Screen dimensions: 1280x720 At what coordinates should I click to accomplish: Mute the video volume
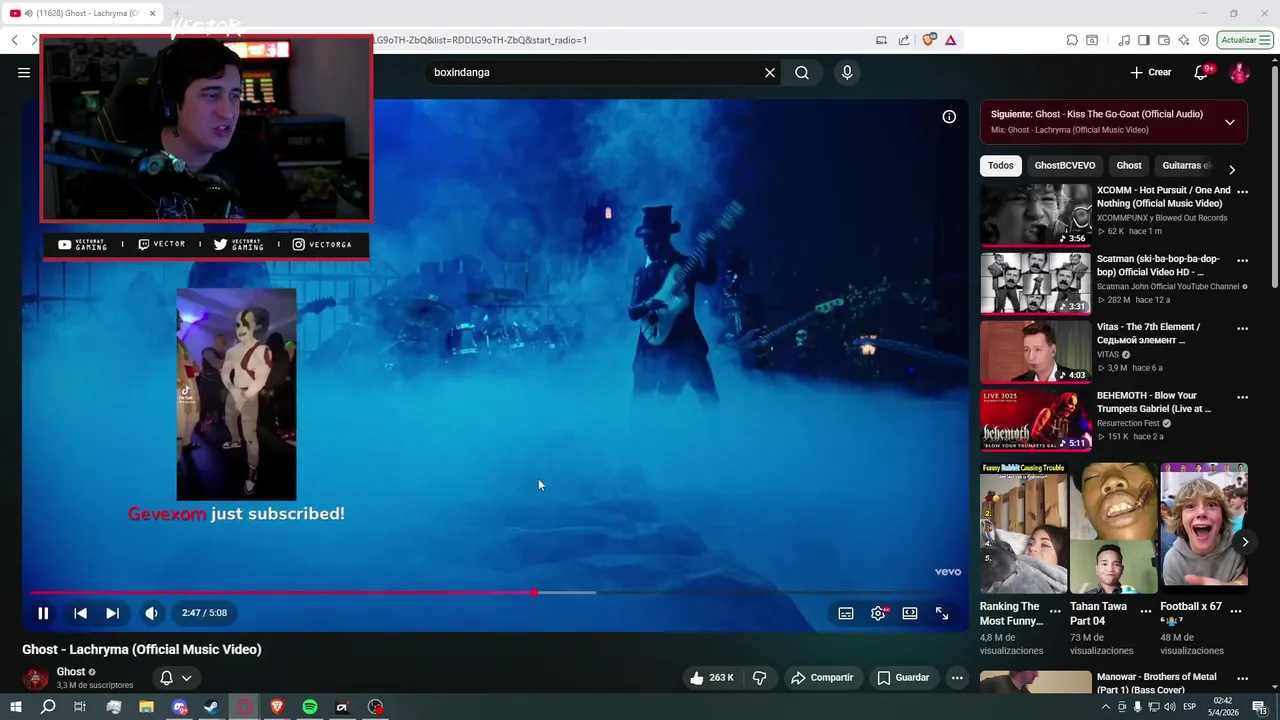pos(151,613)
